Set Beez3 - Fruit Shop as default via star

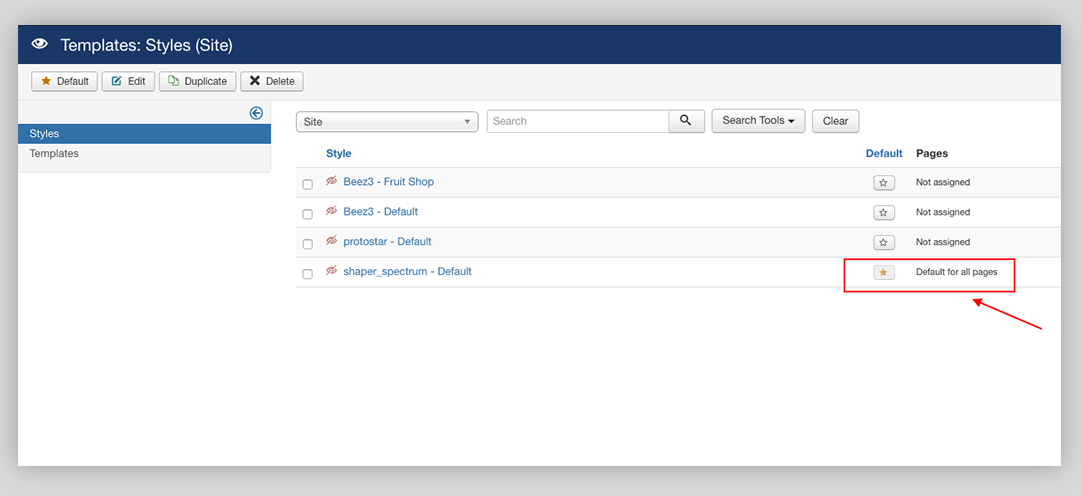point(883,183)
